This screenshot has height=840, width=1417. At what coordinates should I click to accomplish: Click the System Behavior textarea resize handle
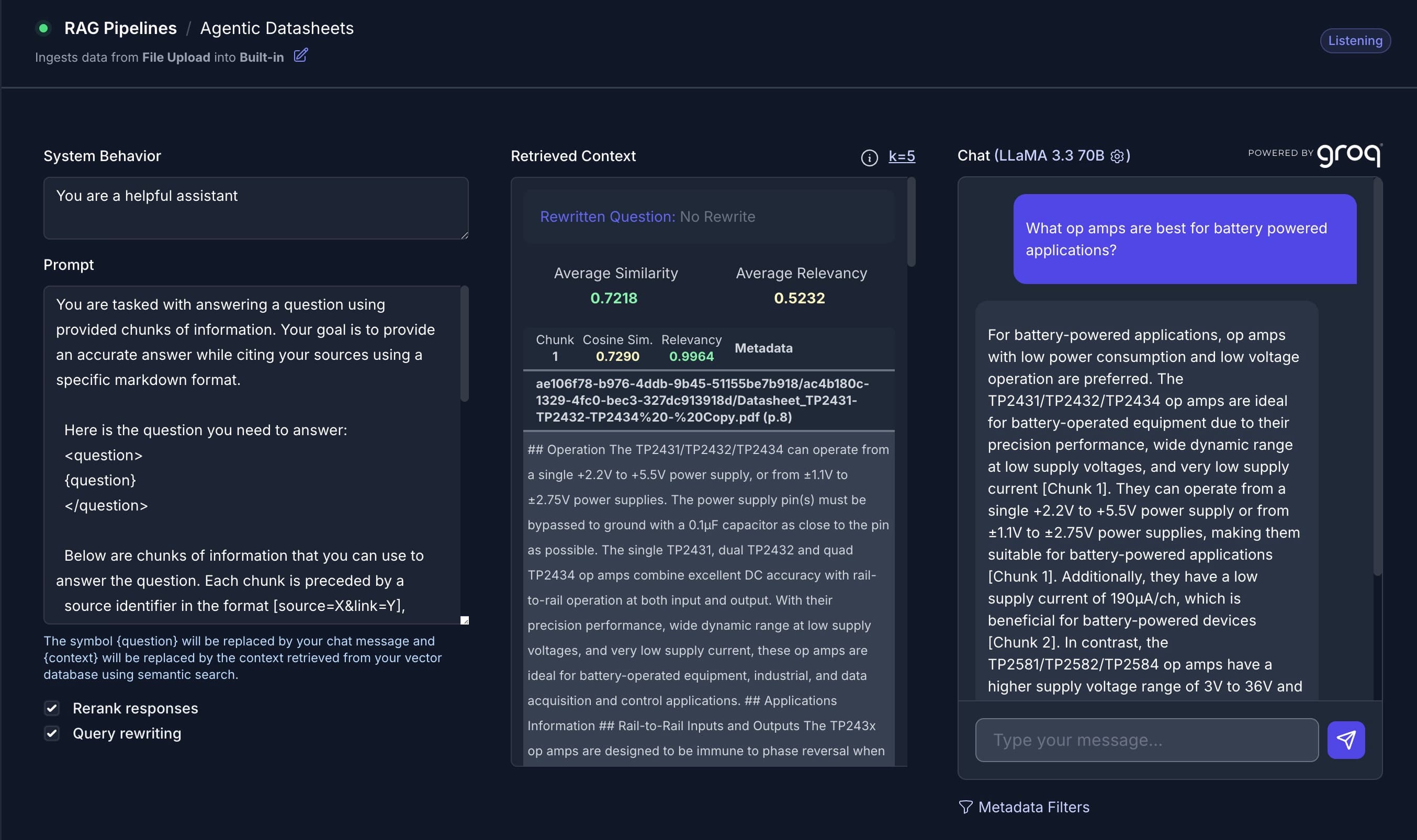click(464, 235)
